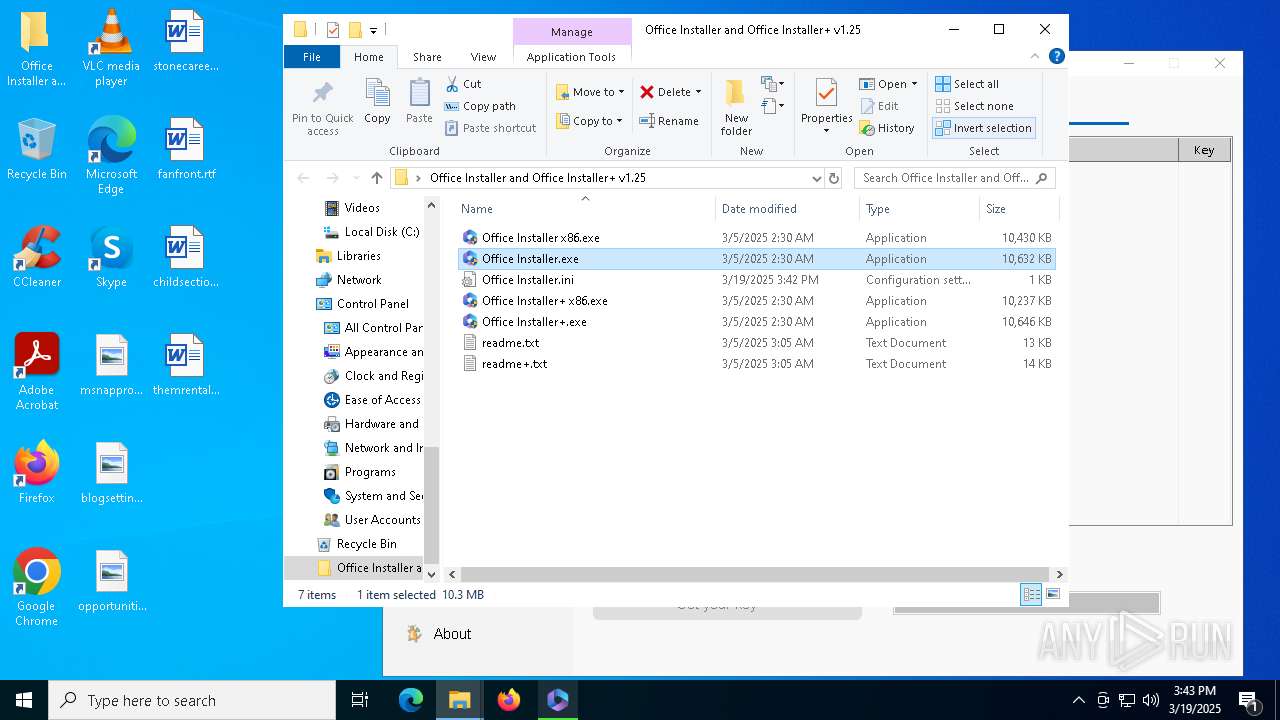Viewport: 1280px width, 720px height.
Task: Click Firefox icon in taskbar
Action: coord(509,700)
